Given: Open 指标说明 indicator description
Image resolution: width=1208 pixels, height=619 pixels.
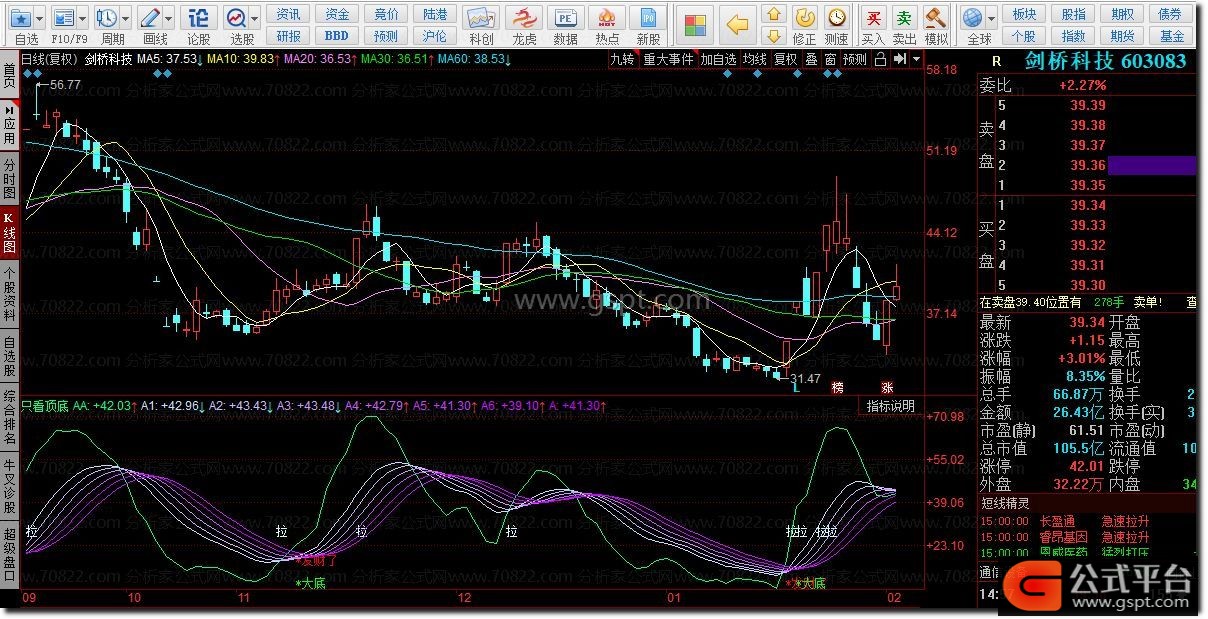Looking at the screenshot, I should pos(890,406).
